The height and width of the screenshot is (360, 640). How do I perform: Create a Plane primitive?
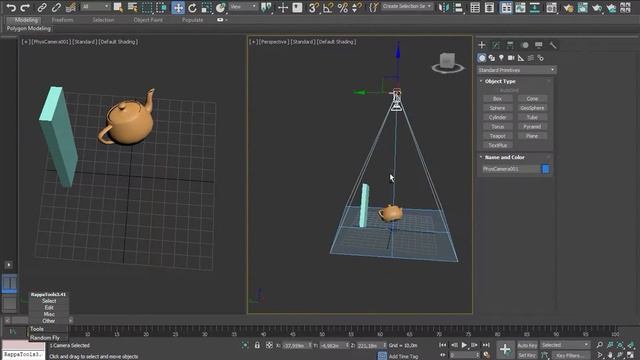click(532, 136)
